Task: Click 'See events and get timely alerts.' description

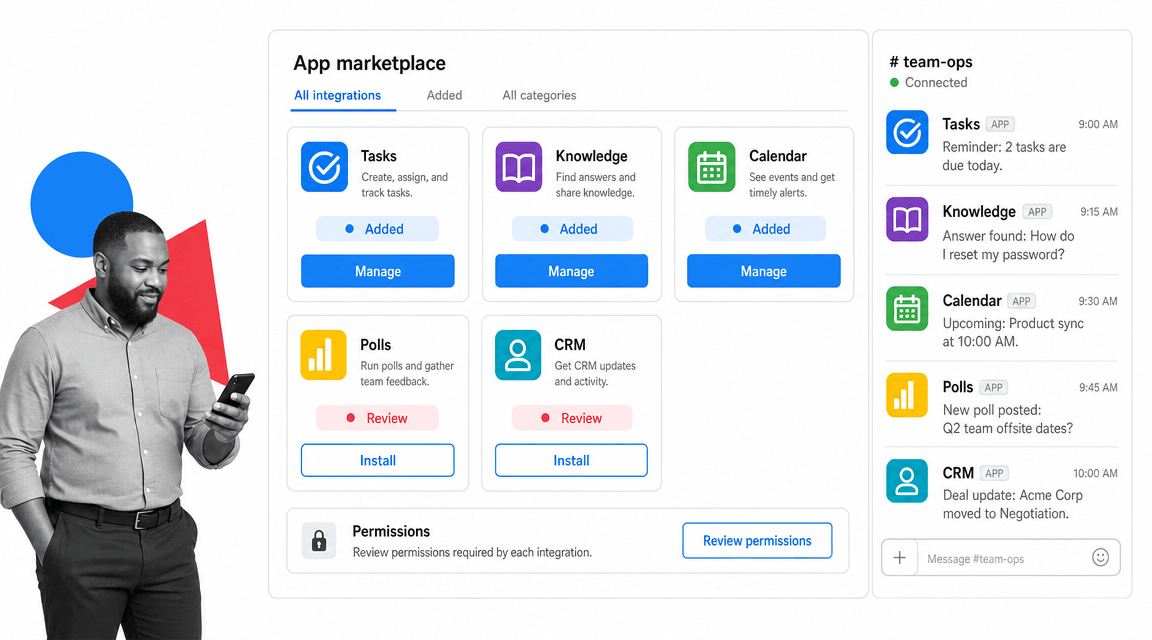Action: pos(792,185)
